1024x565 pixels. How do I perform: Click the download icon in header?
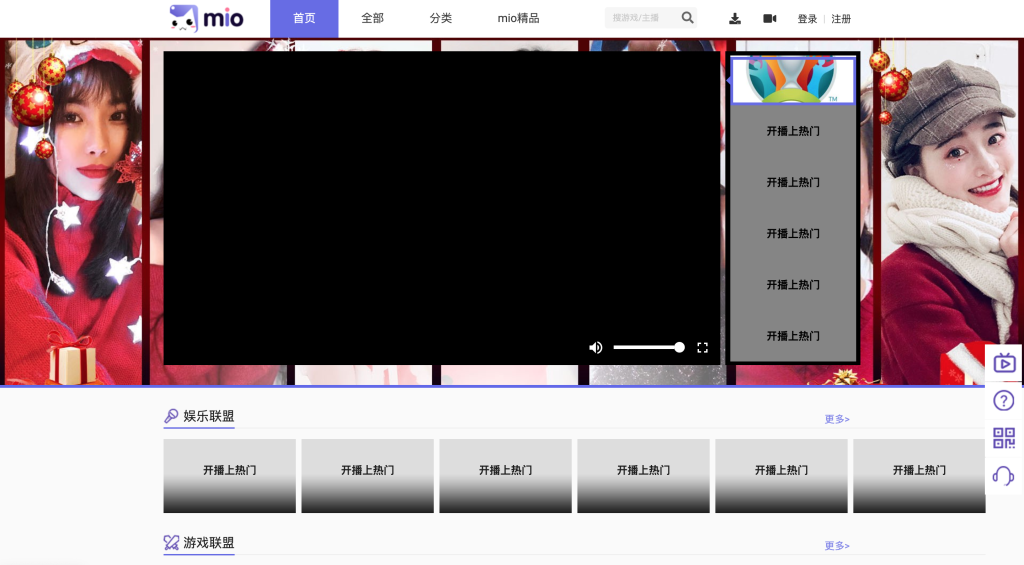point(735,19)
